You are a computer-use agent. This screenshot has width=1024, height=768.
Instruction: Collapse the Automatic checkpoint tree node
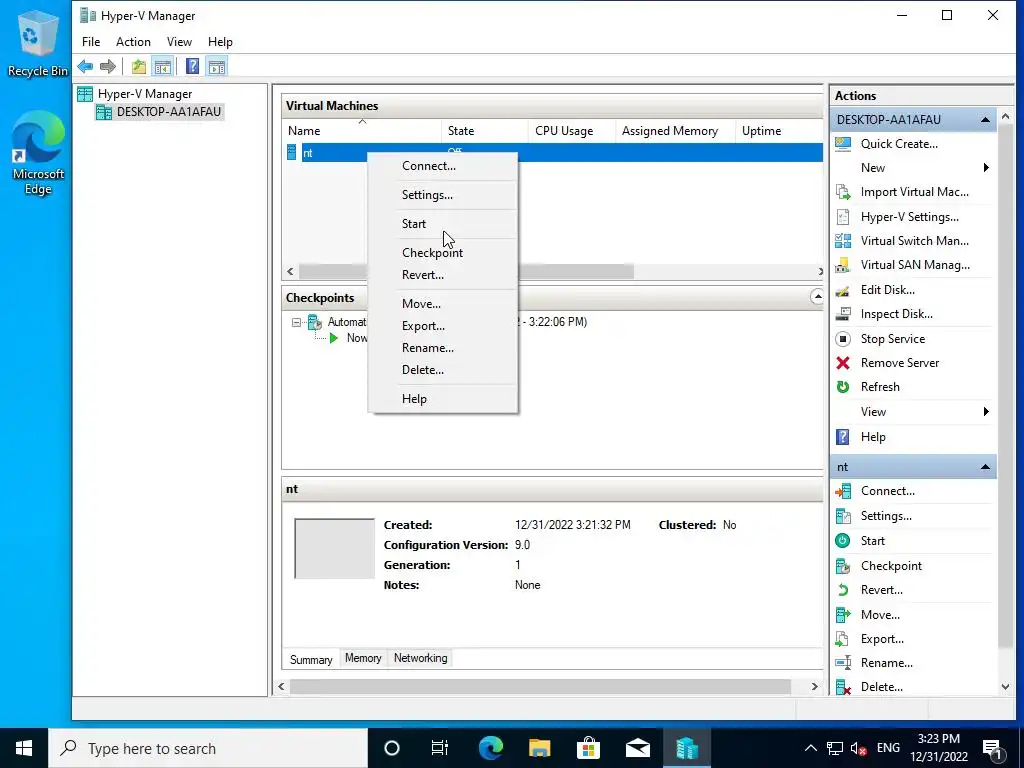pos(296,322)
